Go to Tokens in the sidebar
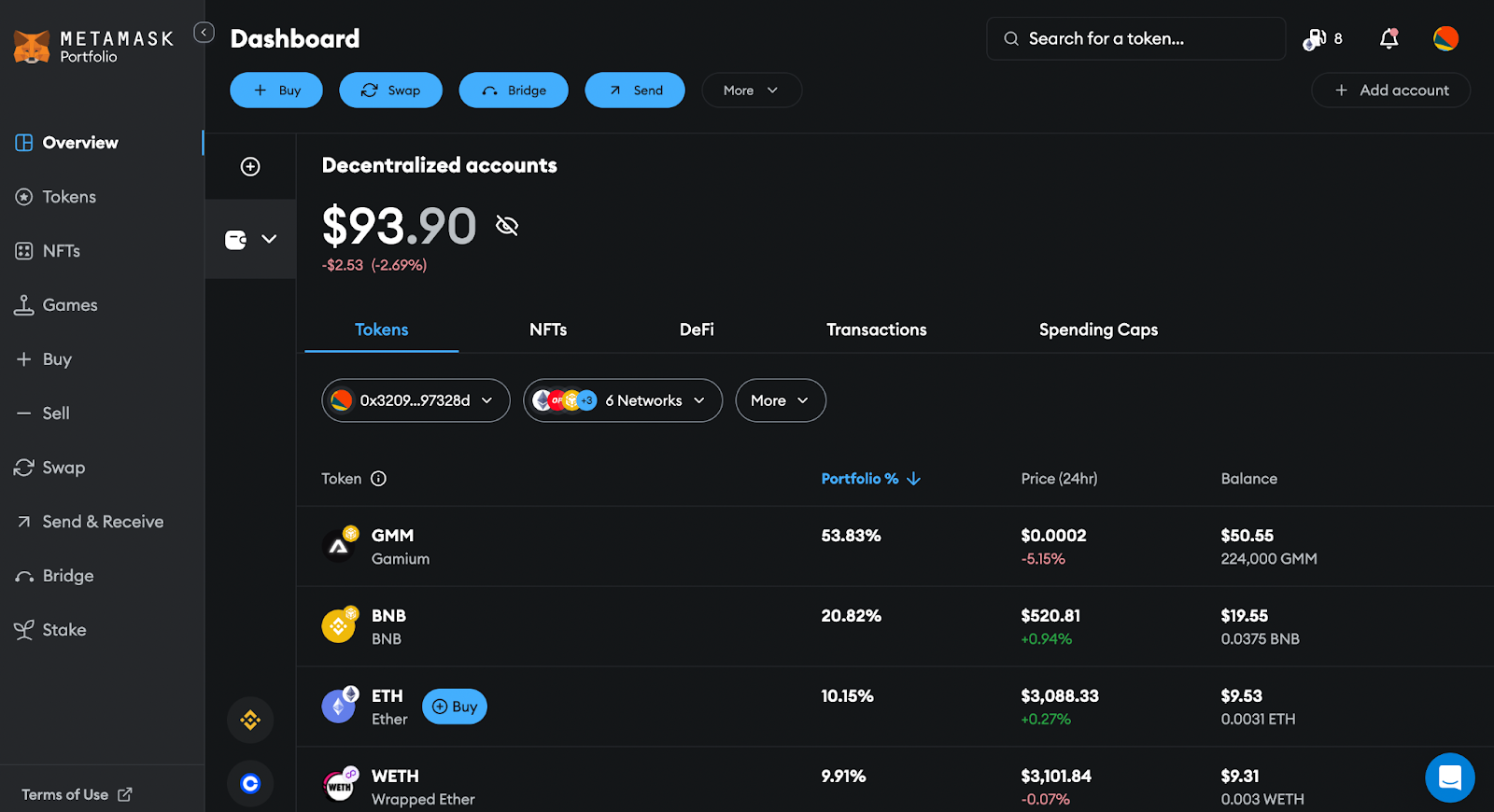This screenshot has height=812, width=1494. coord(69,197)
